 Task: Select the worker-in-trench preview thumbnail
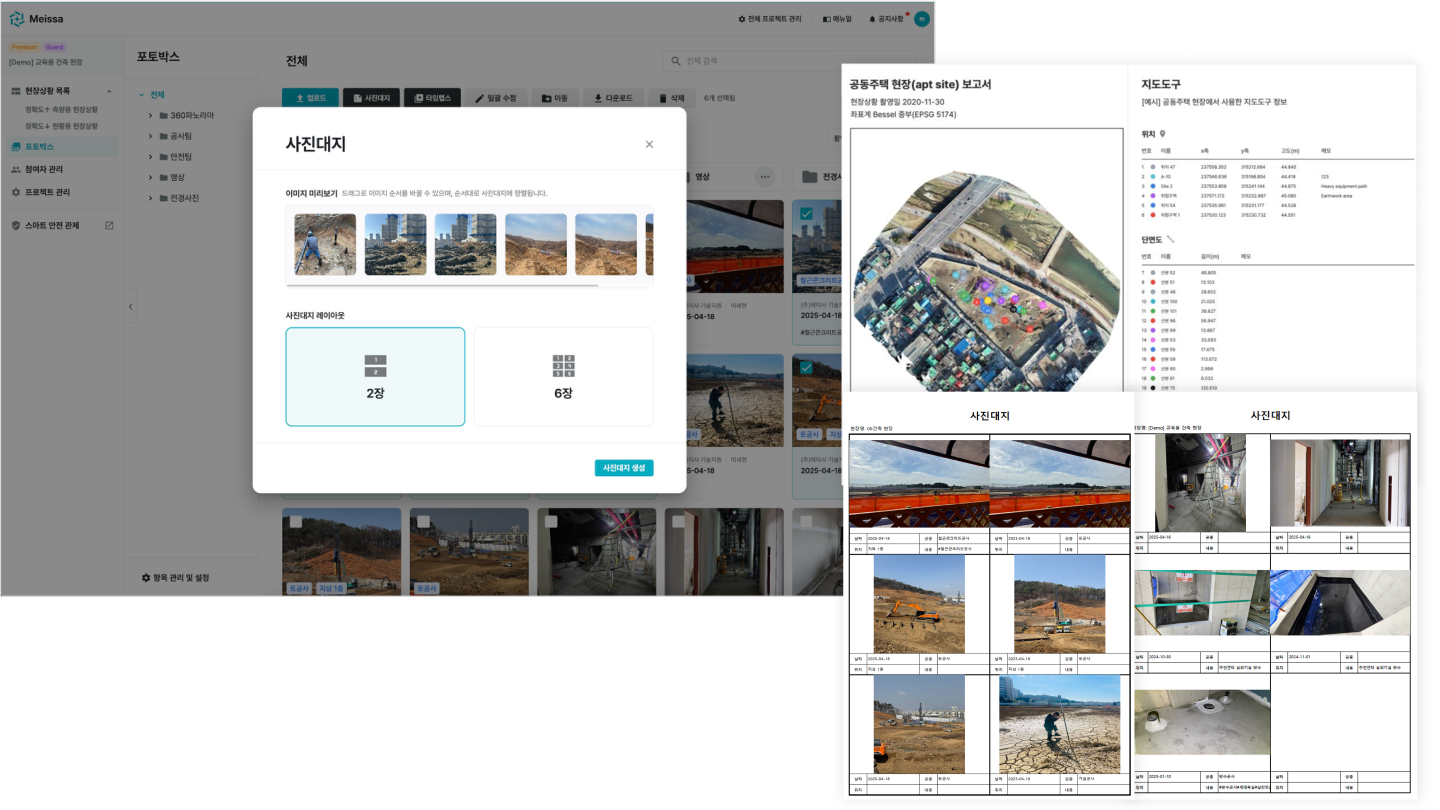coord(325,244)
